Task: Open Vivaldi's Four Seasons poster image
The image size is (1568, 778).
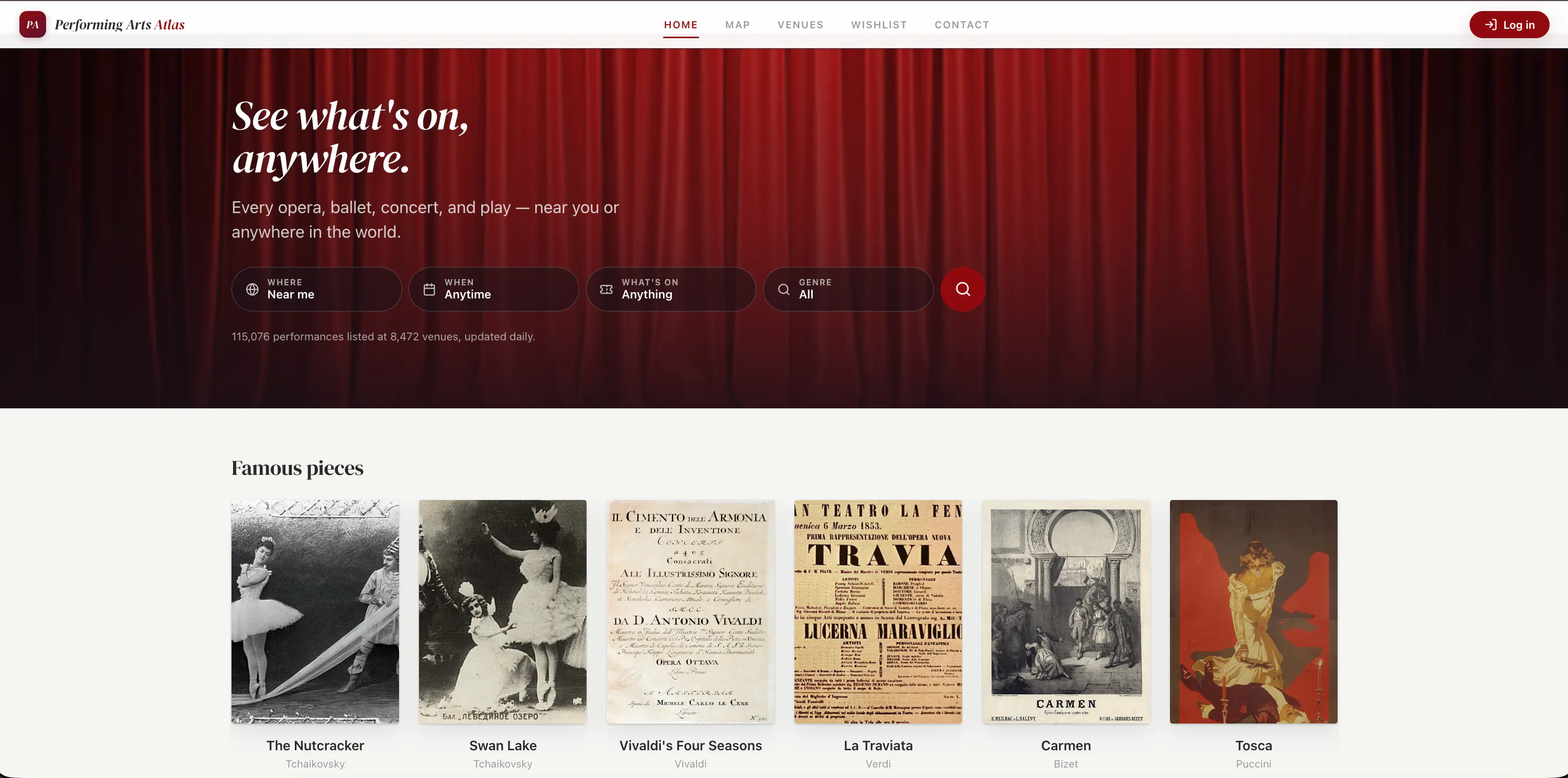Action: coord(690,612)
